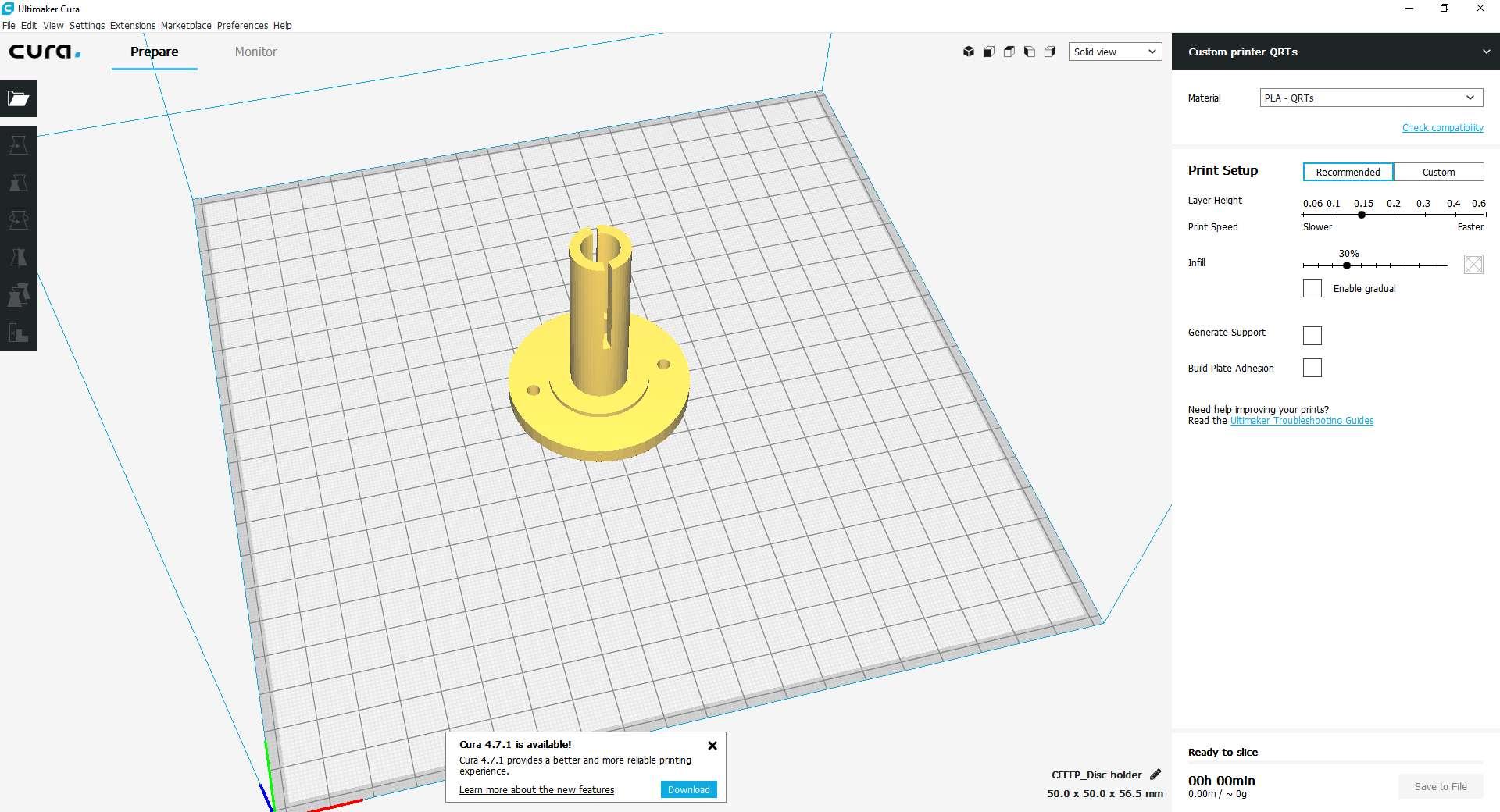Enable gradual infill checkbox
Viewport: 1500px width, 812px height.
pyautogui.click(x=1312, y=288)
